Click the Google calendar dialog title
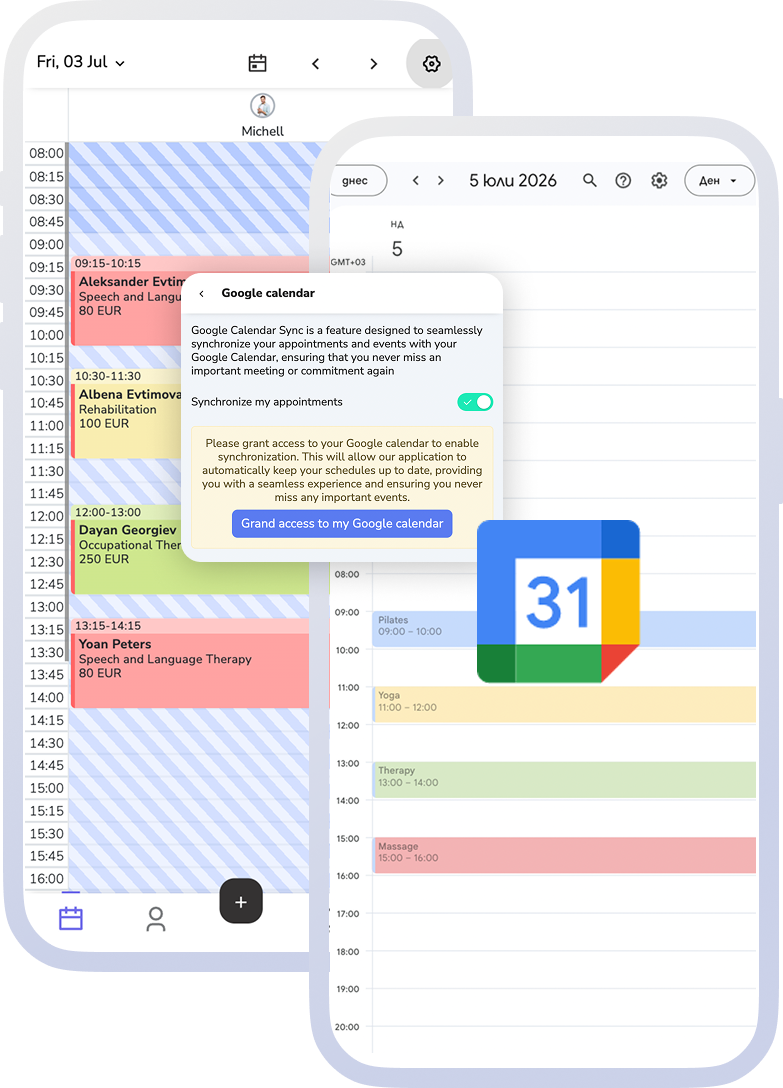Screen dimensions: 783x1088 point(268,293)
